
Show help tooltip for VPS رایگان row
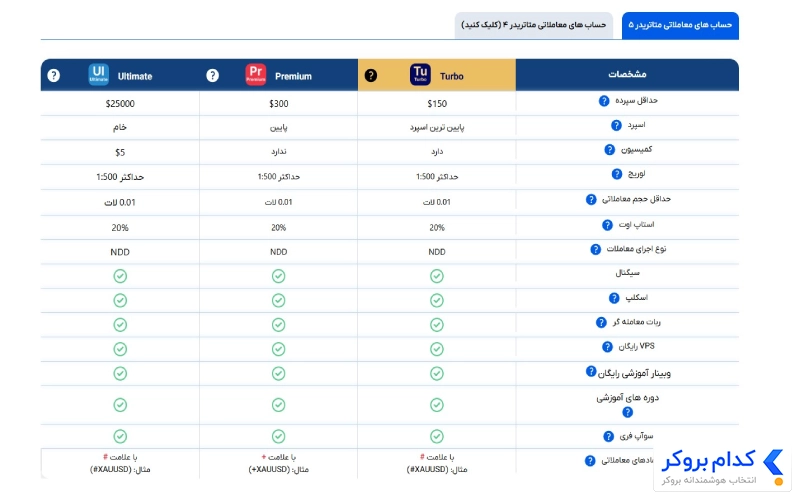click(x=607, y=347)
